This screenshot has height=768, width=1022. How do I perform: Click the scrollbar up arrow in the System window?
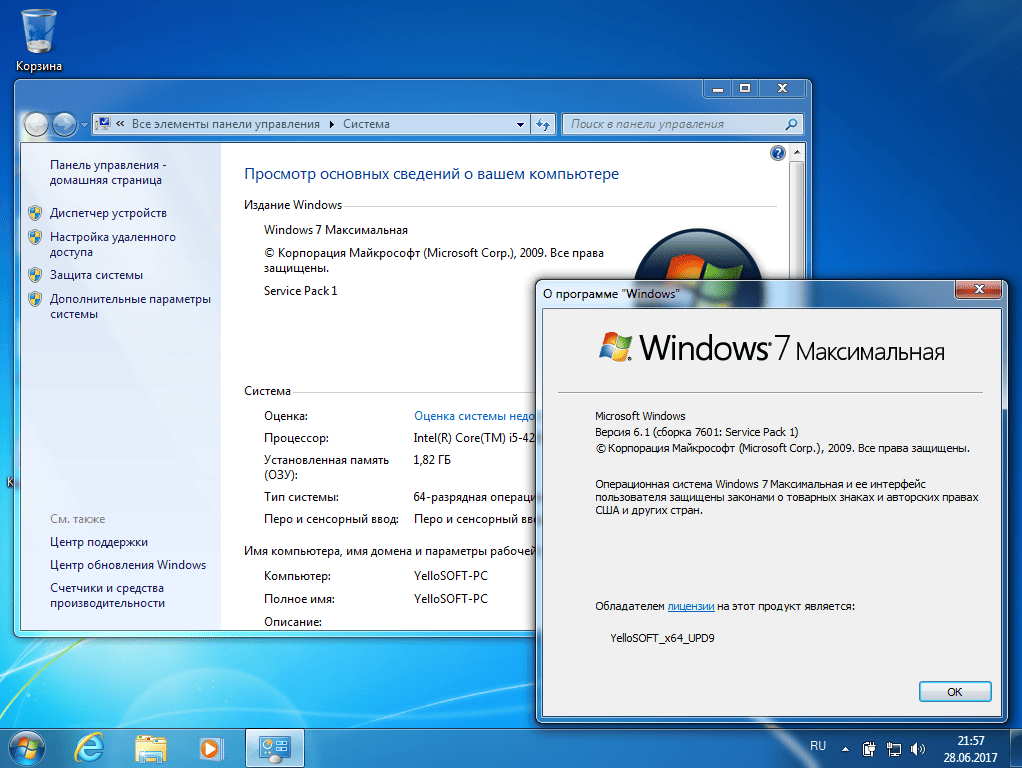796,153
